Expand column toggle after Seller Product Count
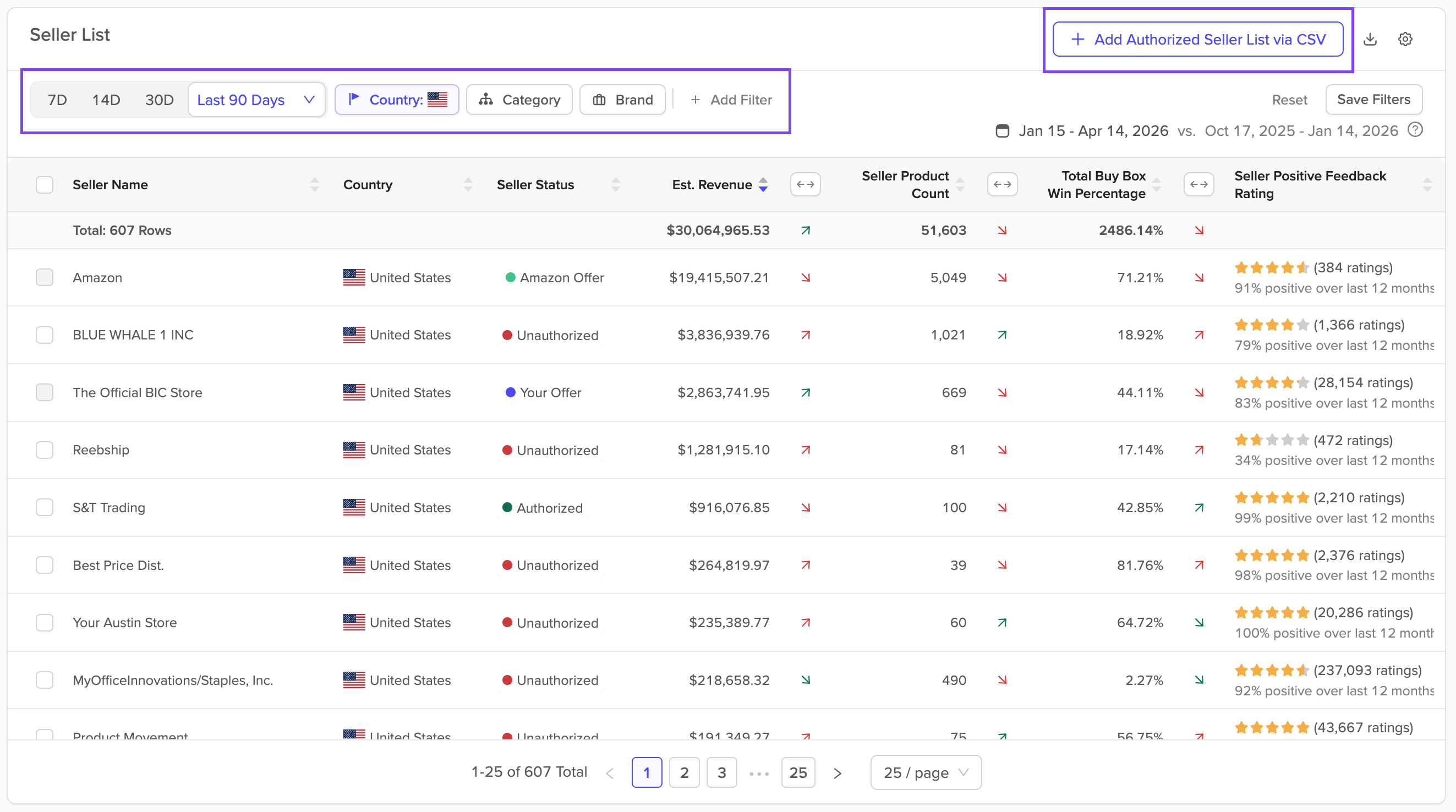 [x=1002, y=184]
